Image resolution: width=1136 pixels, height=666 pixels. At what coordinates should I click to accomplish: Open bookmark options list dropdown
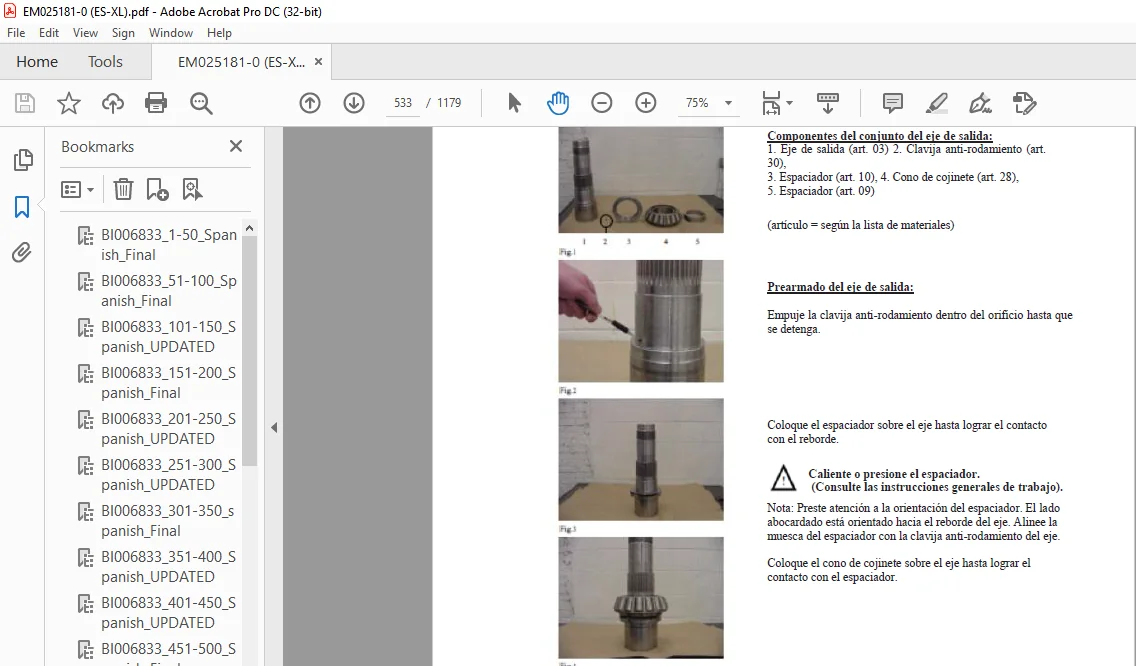(78, 189)
